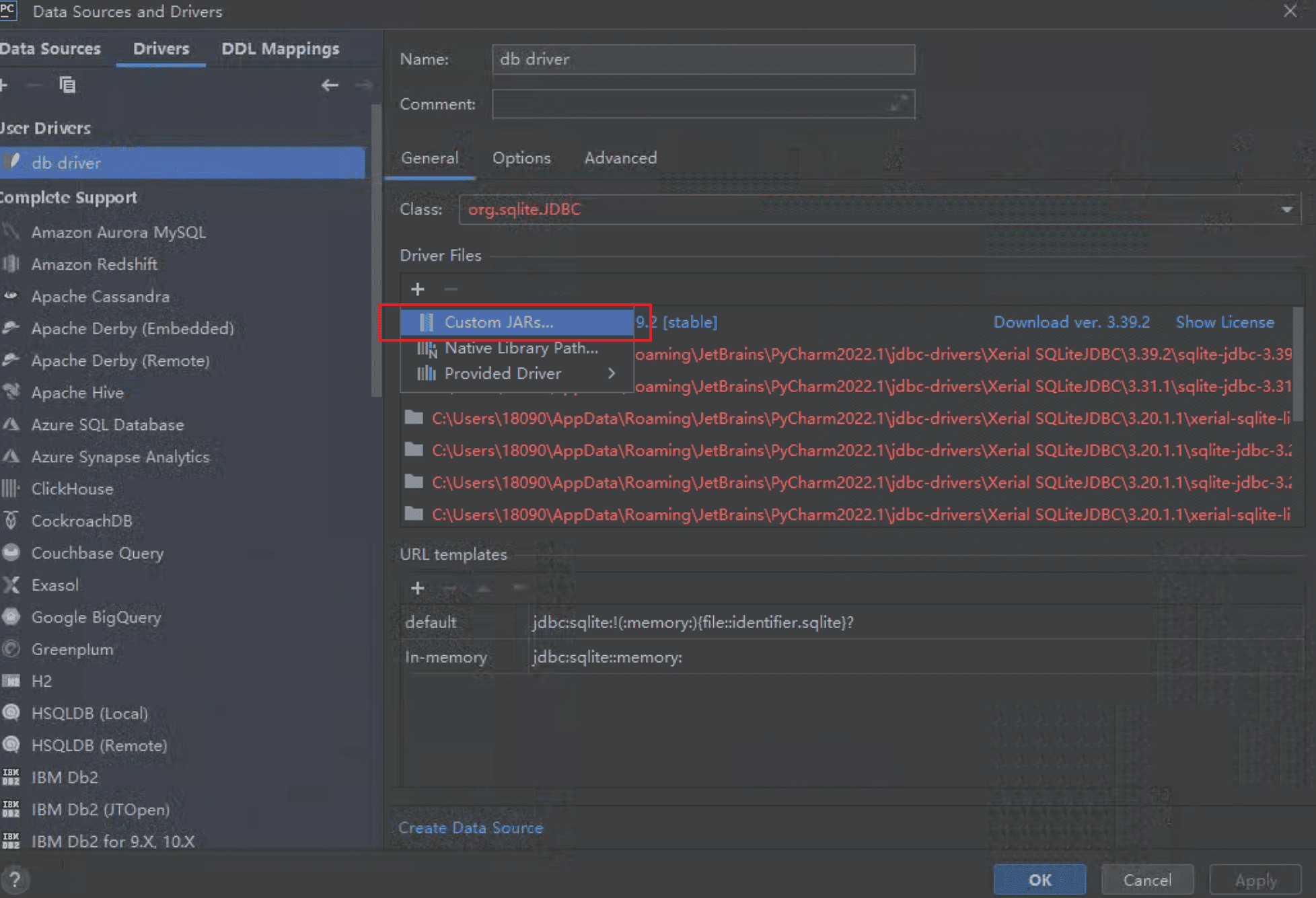Open the Class dropdown arrow
Image resolution: width=1316 pixels, height=898 pixels.
[1286, 209]
